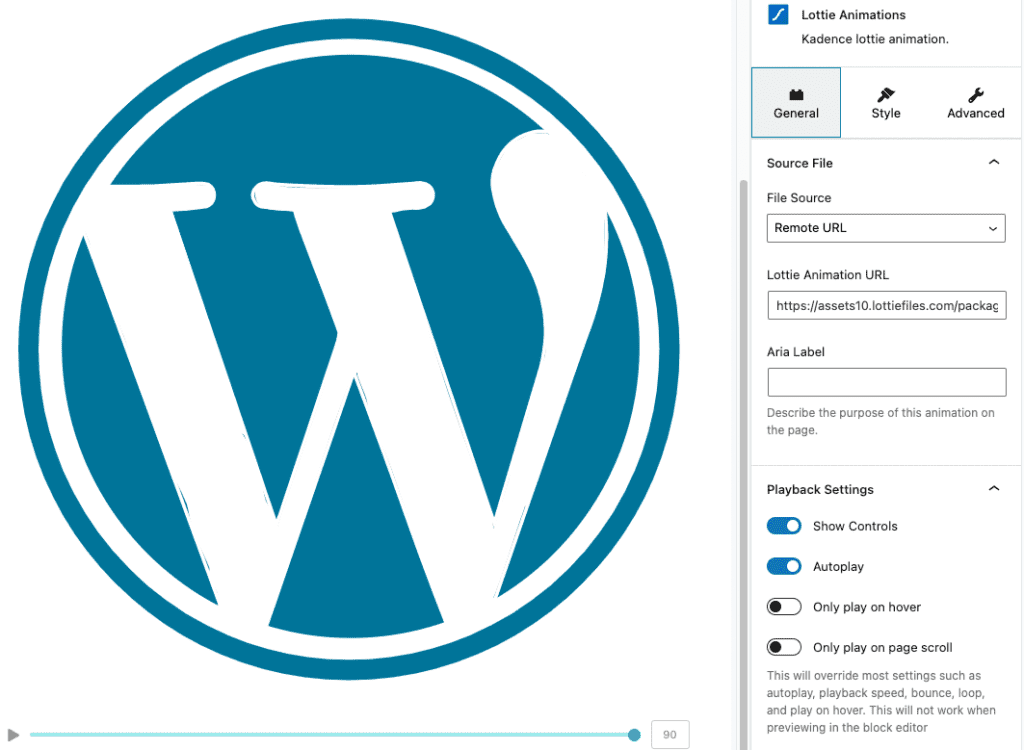Click the 'This will override most settings' note
The image size is (1024, 750).
(881, 702)
